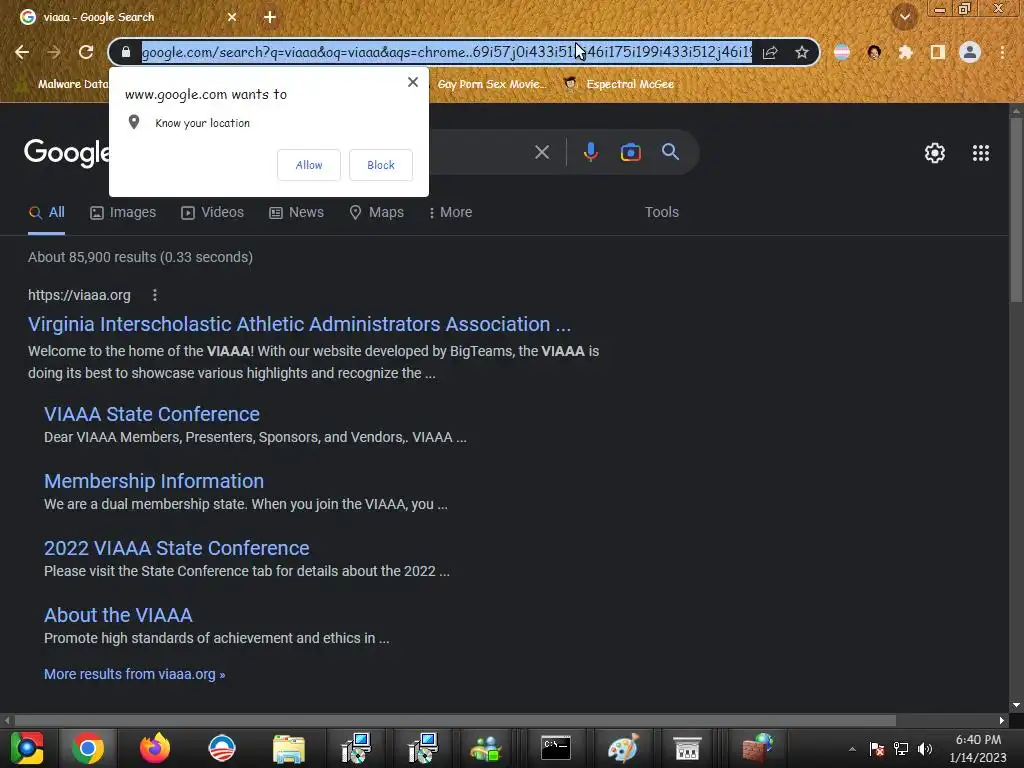1024x768 pixels.
Task: Allow Google to know your location
Action: [x=309, y=165]
